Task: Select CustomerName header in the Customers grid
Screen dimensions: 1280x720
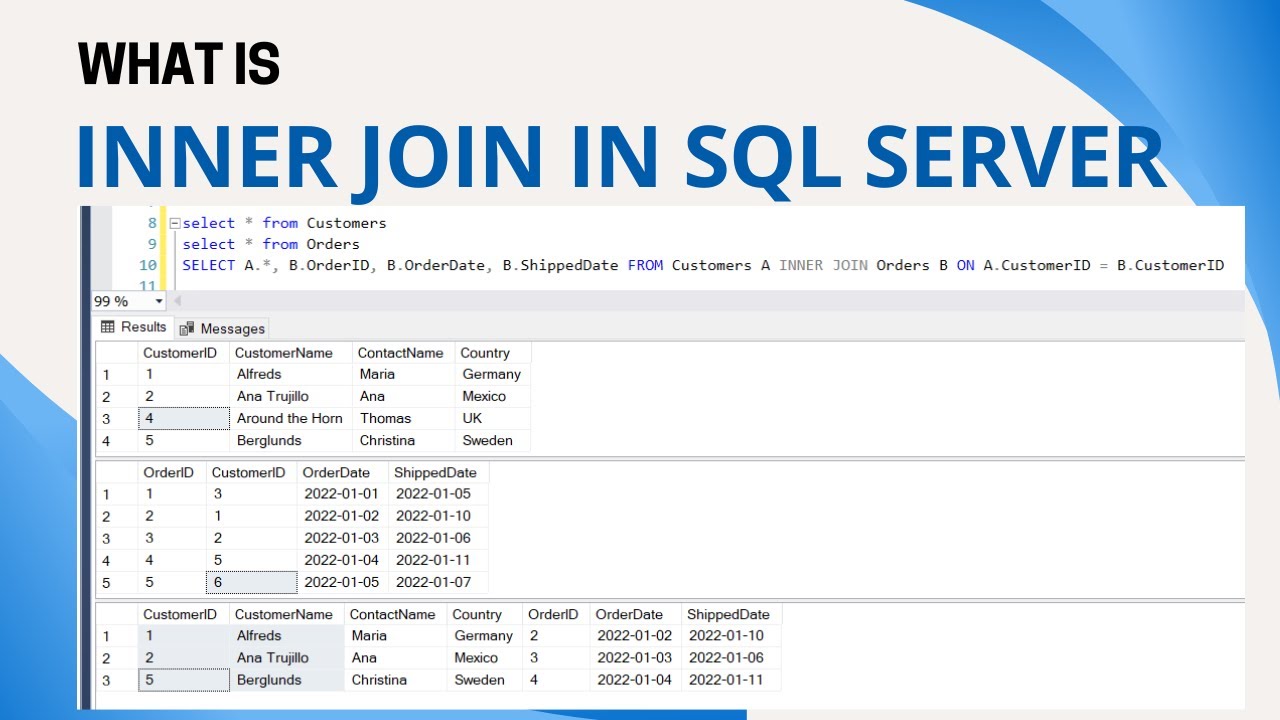Action: pos(291,353)
